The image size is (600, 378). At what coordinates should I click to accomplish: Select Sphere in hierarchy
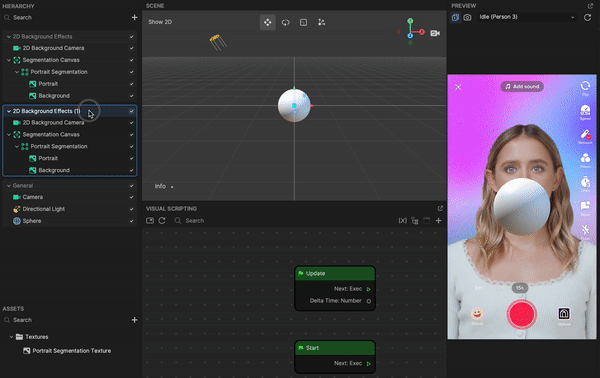point(32,221)
